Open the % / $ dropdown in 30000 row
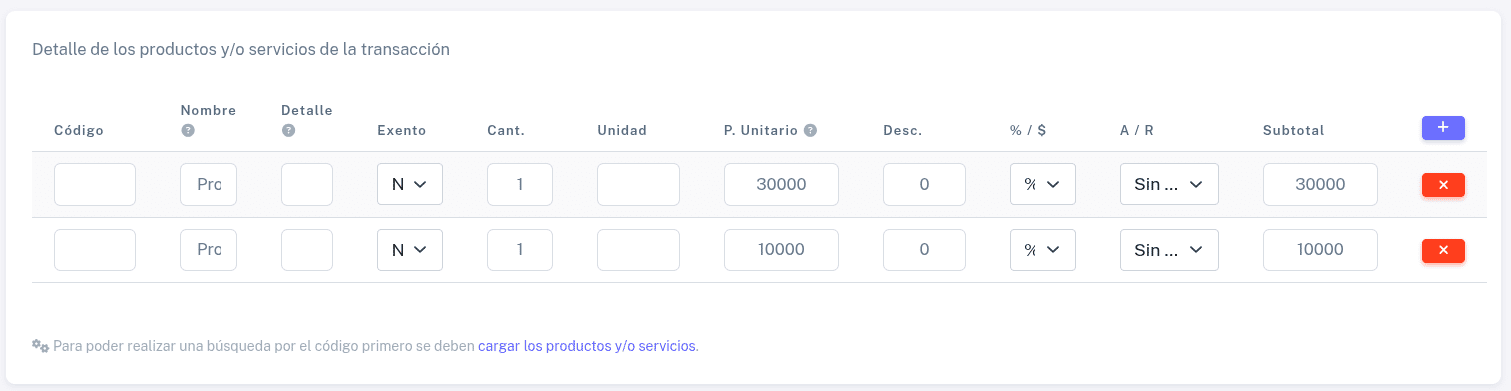Screen dimensions: 1511x391 (1043, 184)
